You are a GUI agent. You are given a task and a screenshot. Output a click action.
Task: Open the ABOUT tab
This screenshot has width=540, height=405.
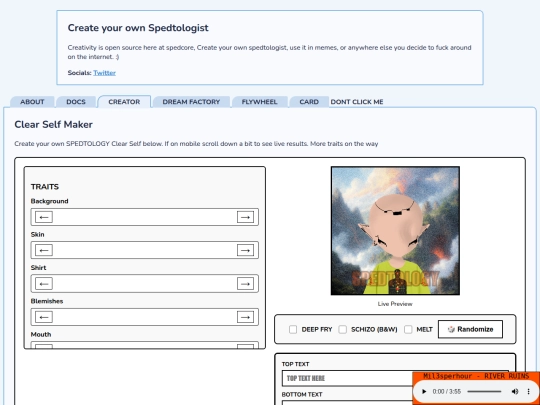coord(32,102)
